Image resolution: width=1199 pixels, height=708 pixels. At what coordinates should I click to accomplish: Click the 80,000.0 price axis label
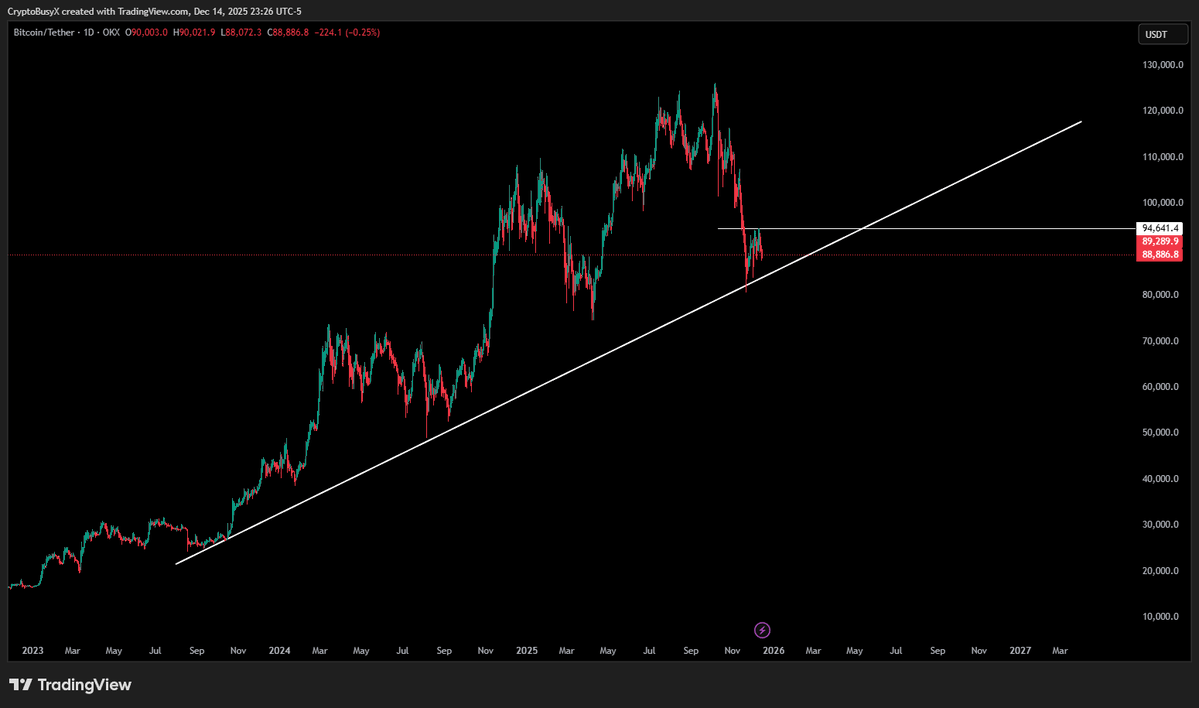(1161, 295)
